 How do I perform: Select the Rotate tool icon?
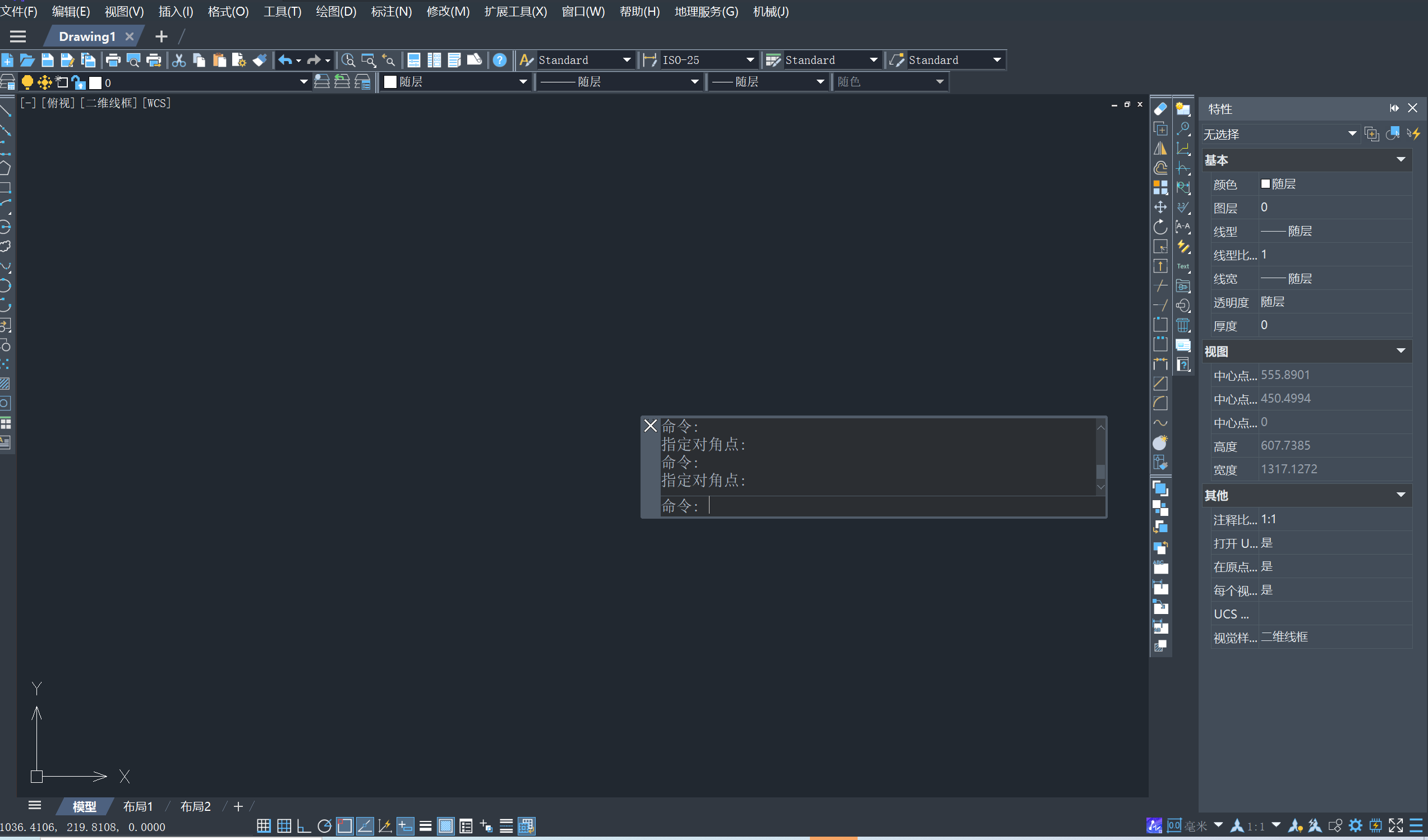coord(1160,227)
